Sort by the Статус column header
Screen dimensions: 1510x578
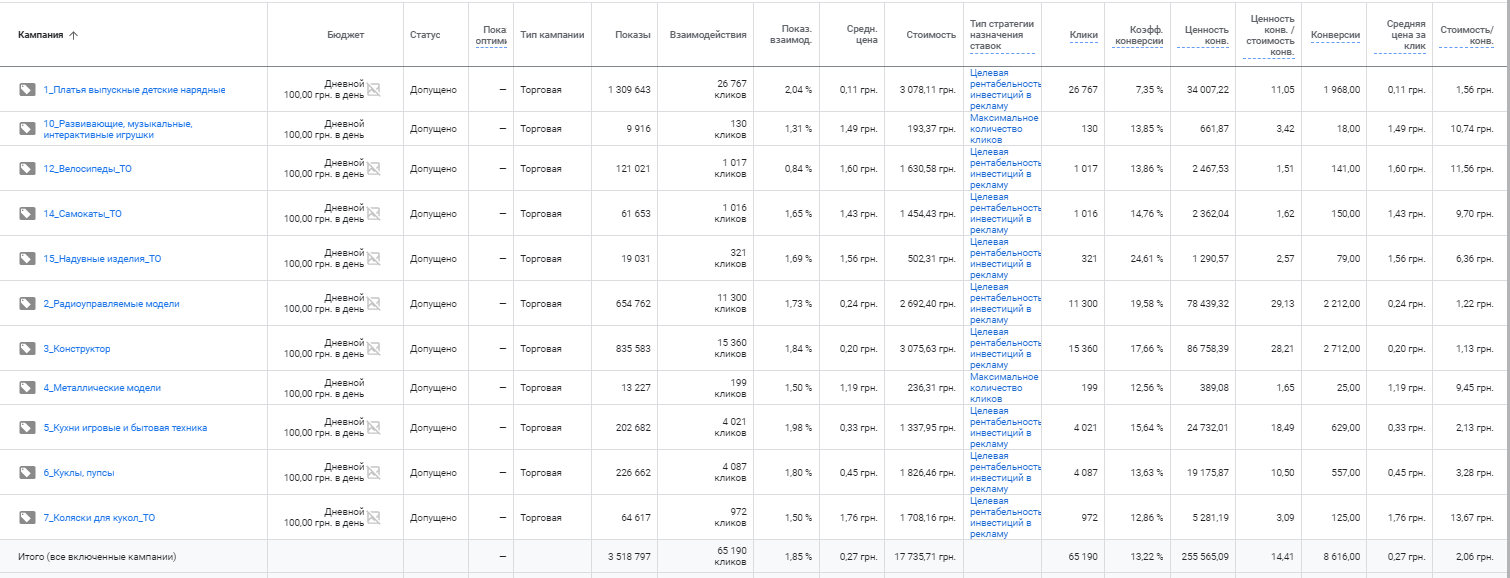425,35
